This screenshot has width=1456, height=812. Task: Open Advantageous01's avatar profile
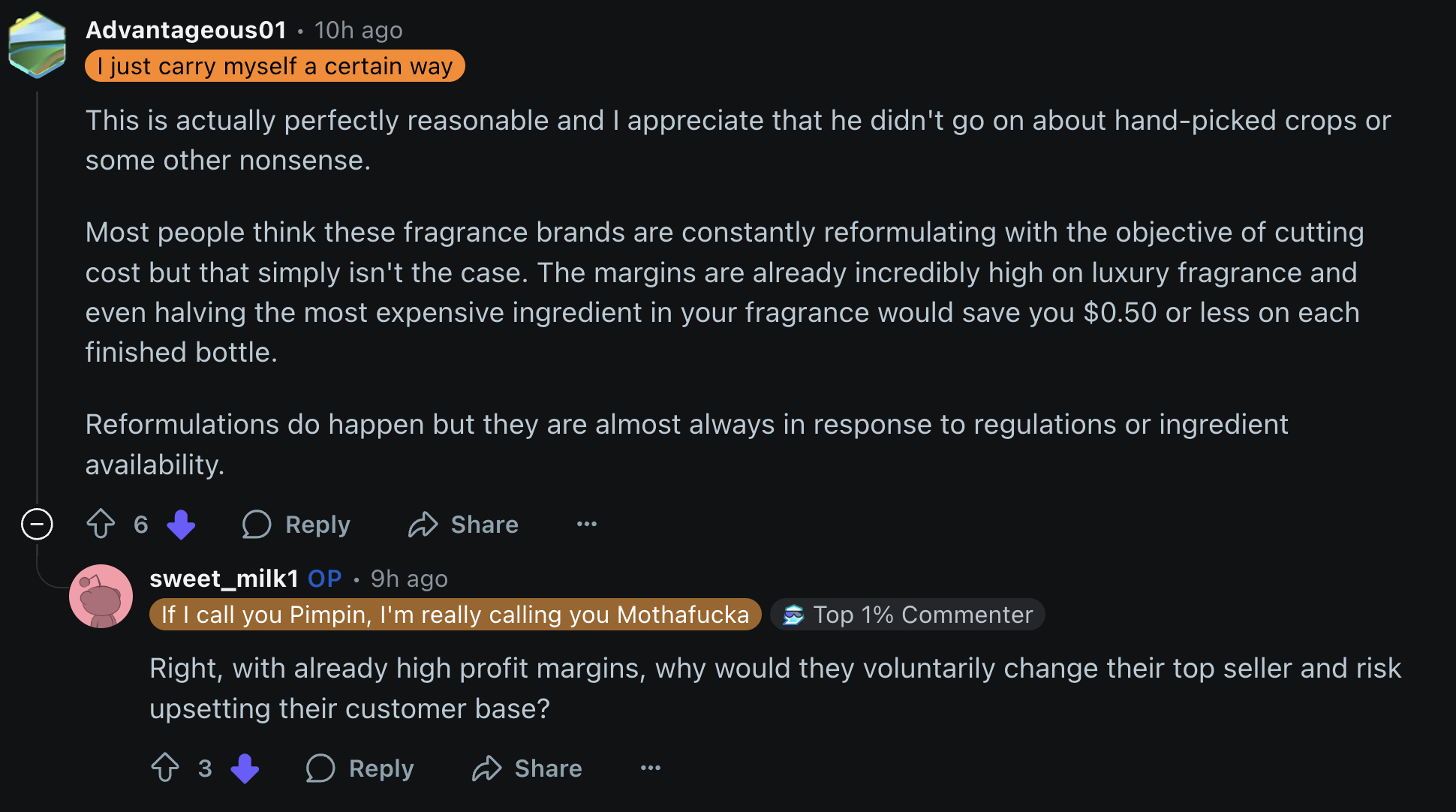[x=37, y=45]
